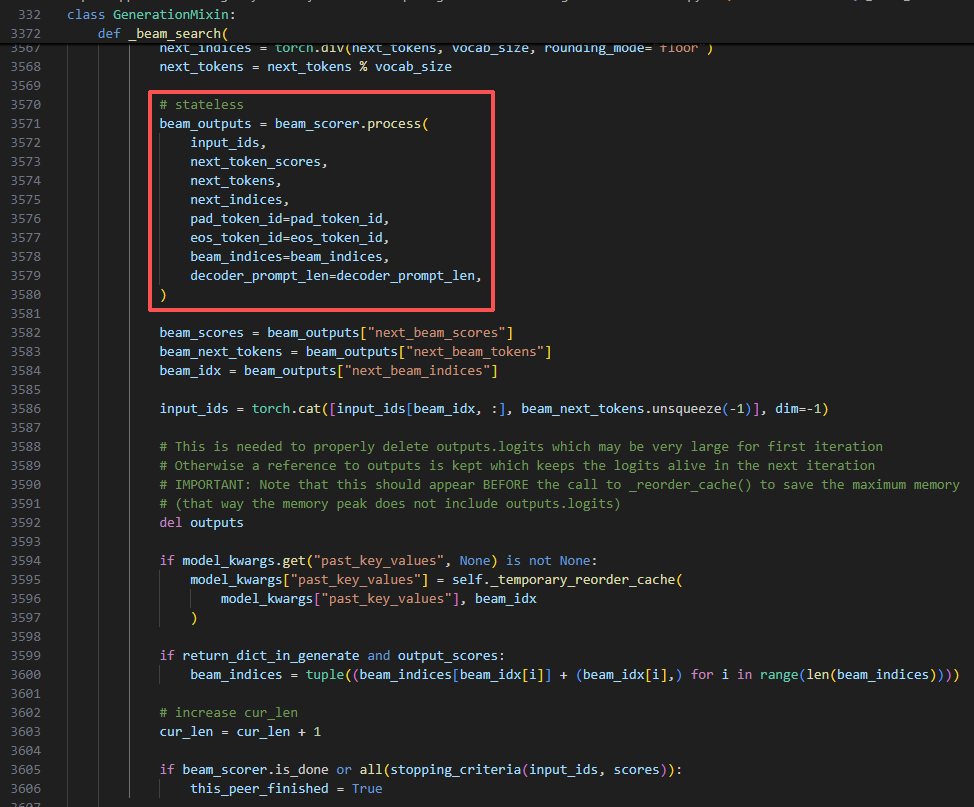The image size is (974, 807).
Task: Click 'beam_idx' variable on line 3584
Action: tap(190, 371)
